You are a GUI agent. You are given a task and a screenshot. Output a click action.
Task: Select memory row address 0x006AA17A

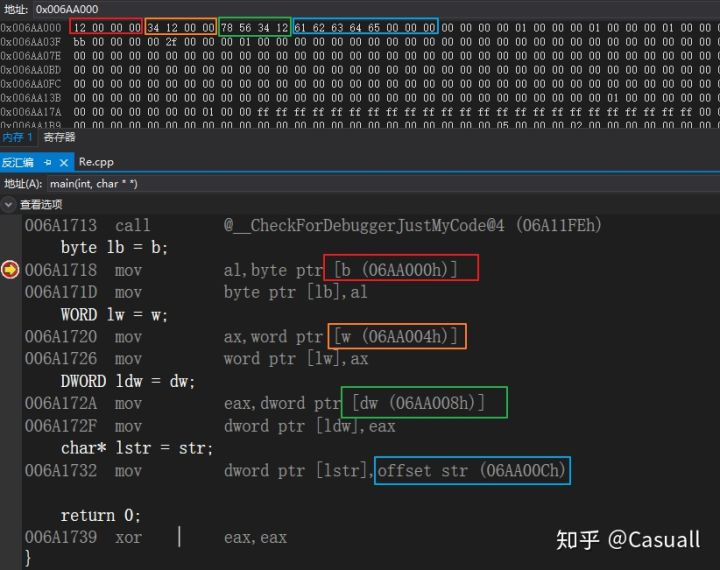coord(30,112)
